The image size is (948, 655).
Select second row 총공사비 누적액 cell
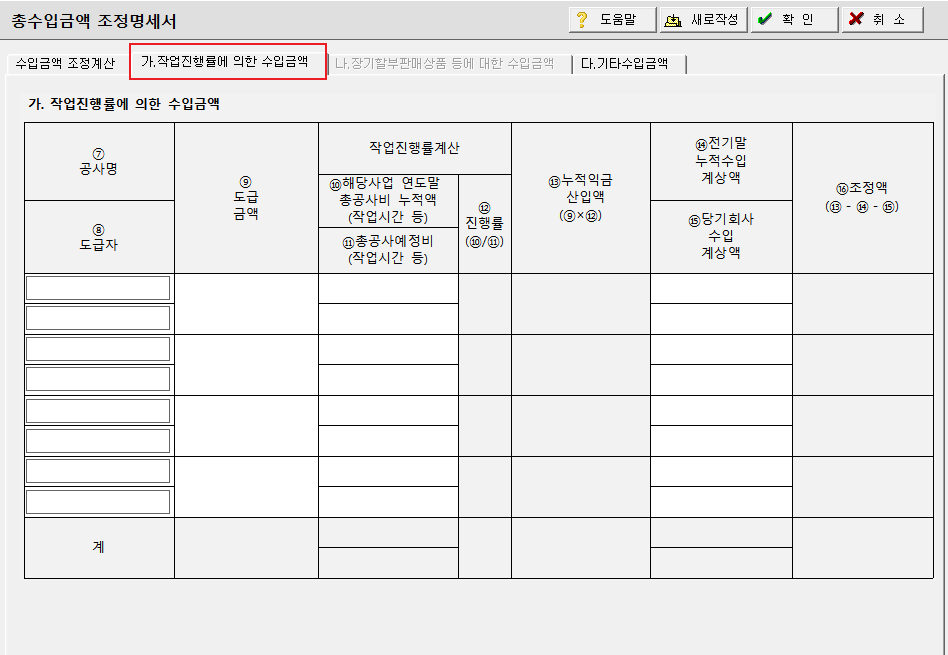(388, 350)
